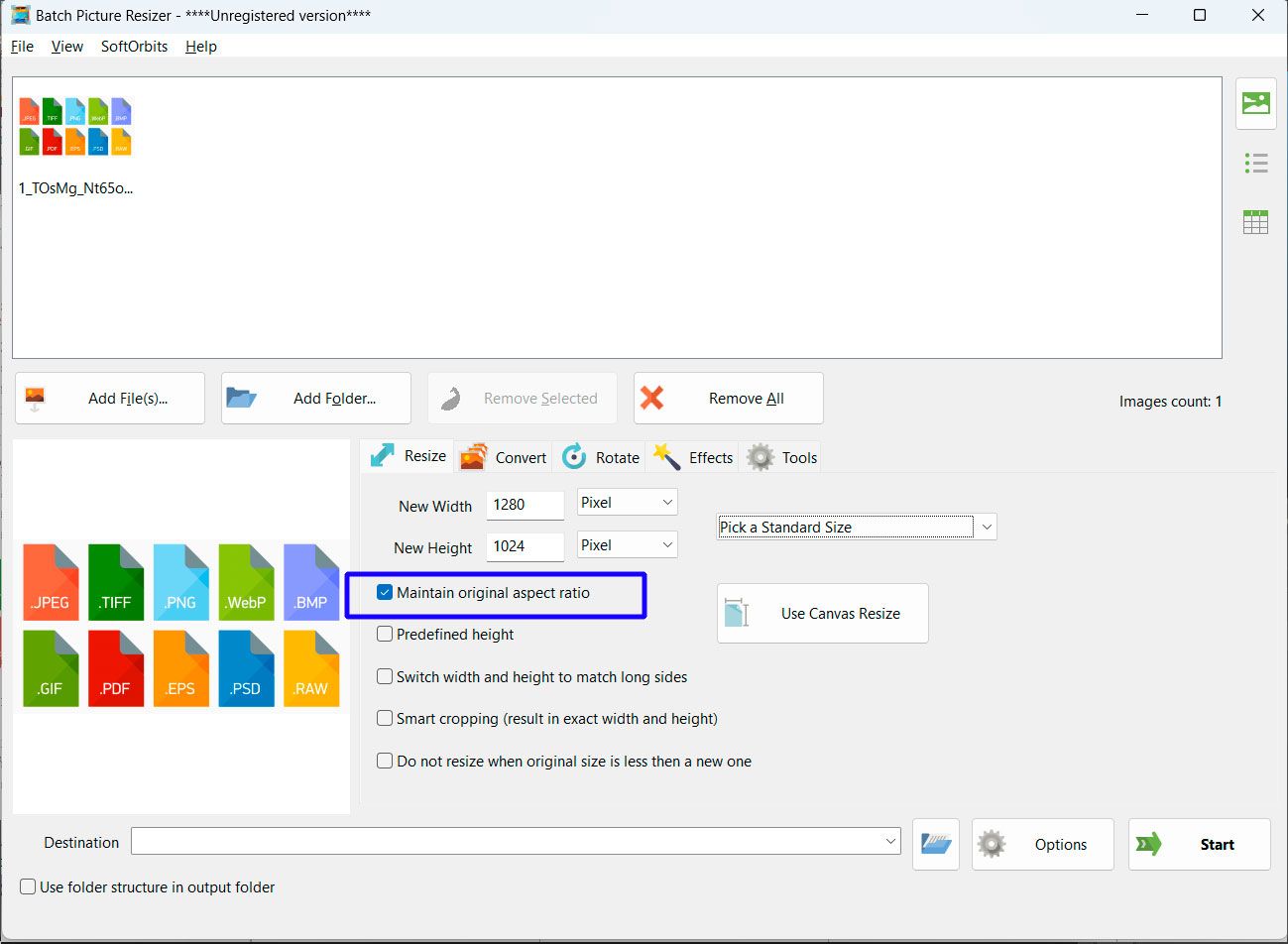
Task: Open the SoftOrbits menu
Action: click(x=134, y=47)
